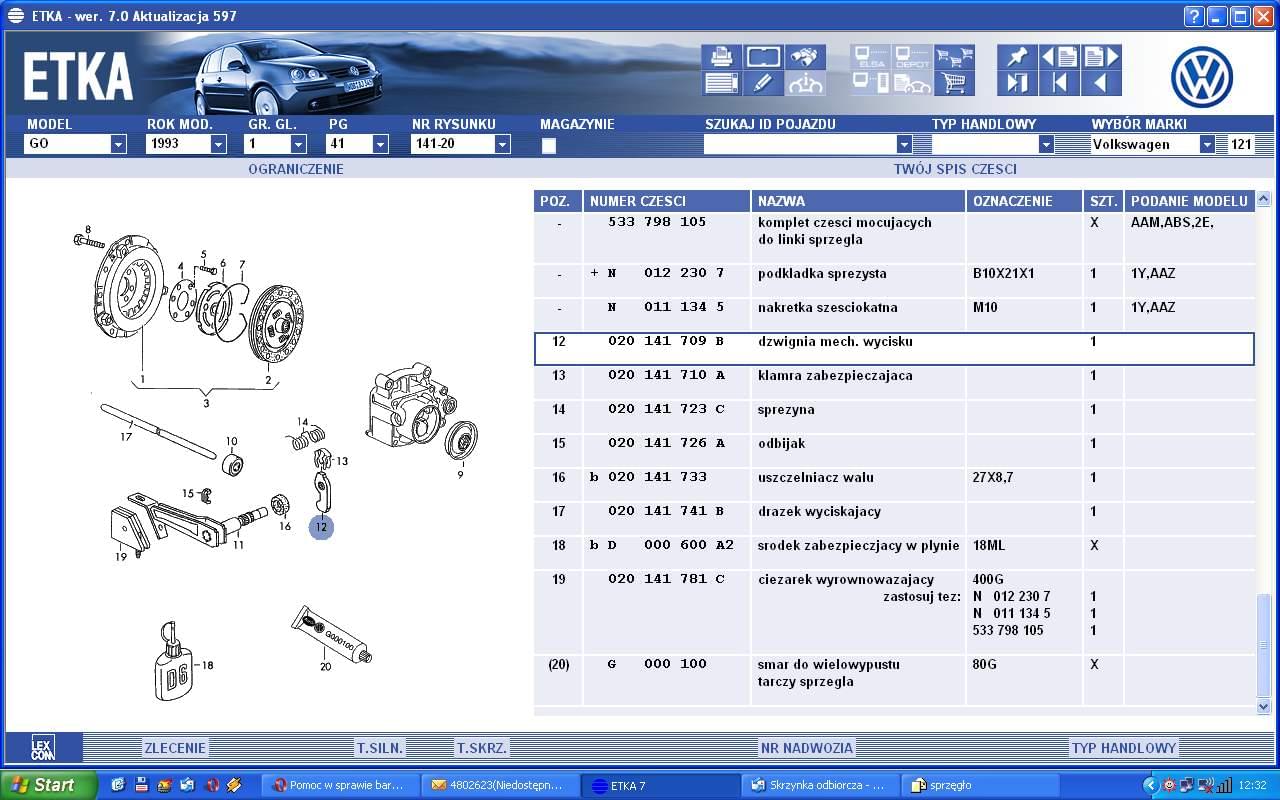Click the parts list lines icon
The height and width of the screenshot is (800, 1280).
(x=722, y=83)
